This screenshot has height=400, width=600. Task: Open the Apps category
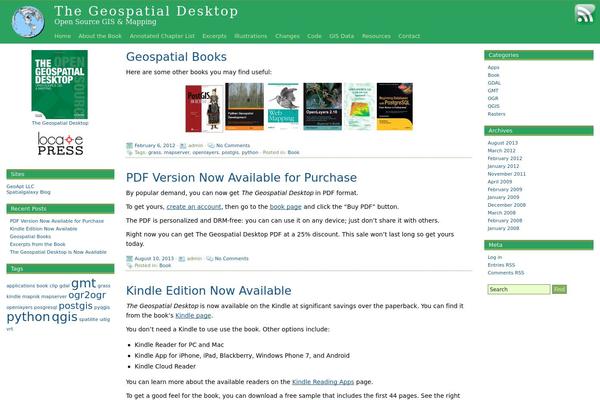[x=493, y=67]
